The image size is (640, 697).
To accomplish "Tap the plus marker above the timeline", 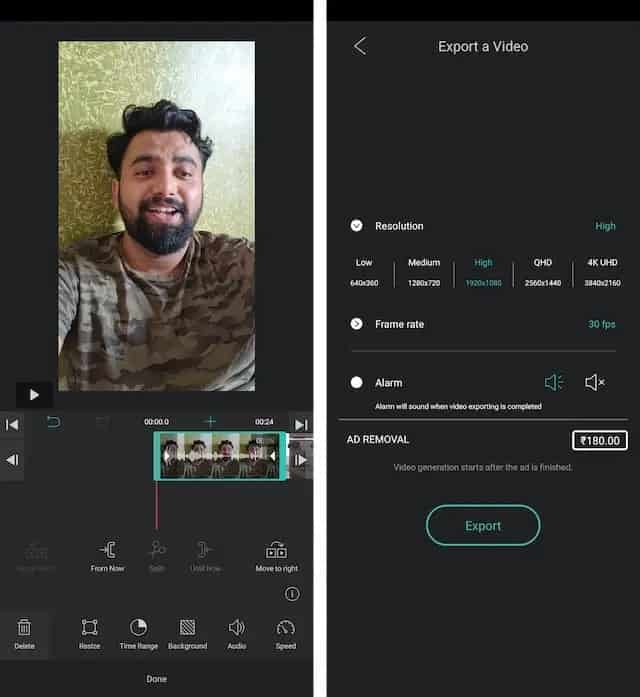I will [211, 421].
